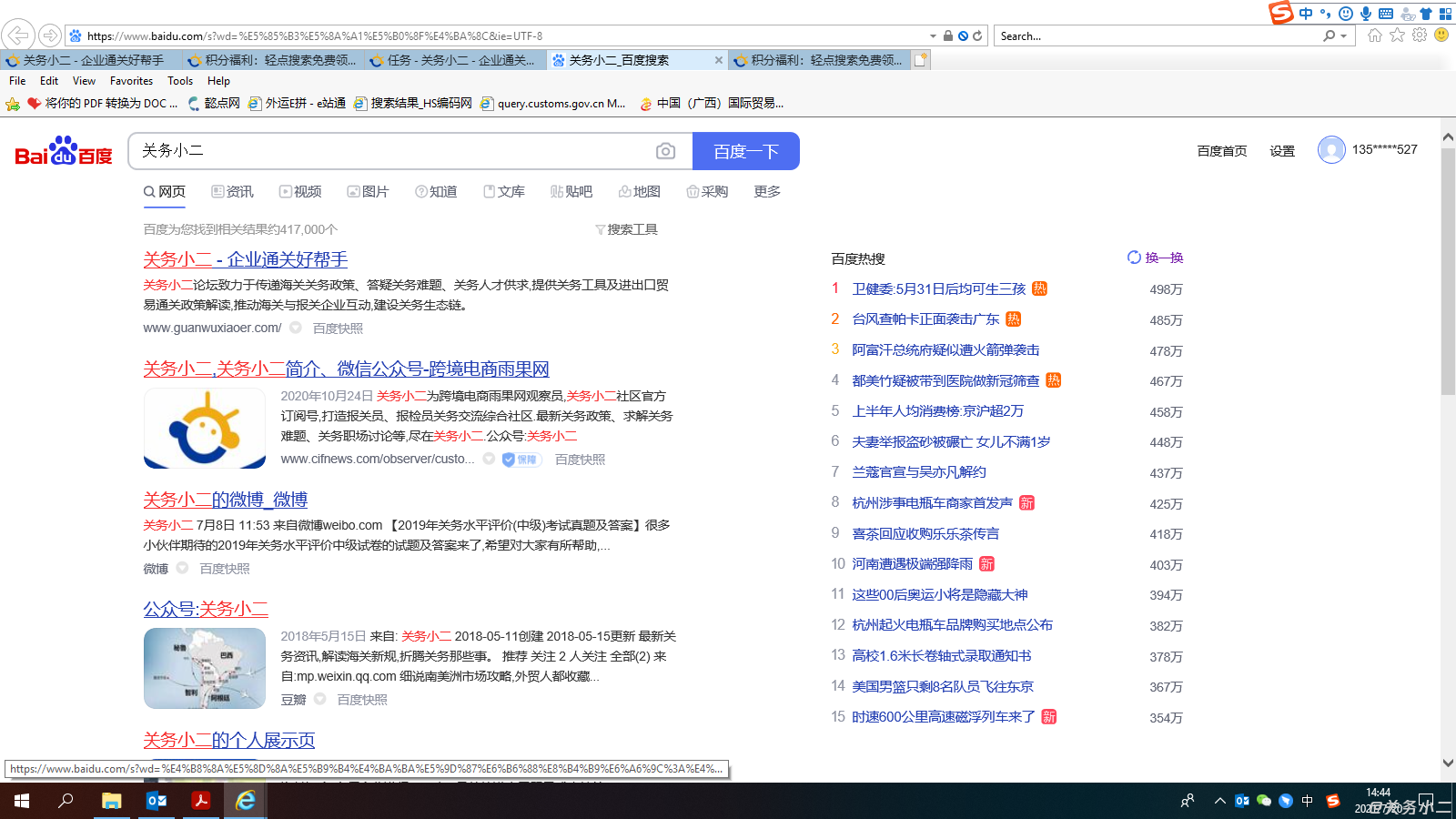Click the cifnews result thumbnail image
Screen dimensions: 1456x819
click(205, 429)
